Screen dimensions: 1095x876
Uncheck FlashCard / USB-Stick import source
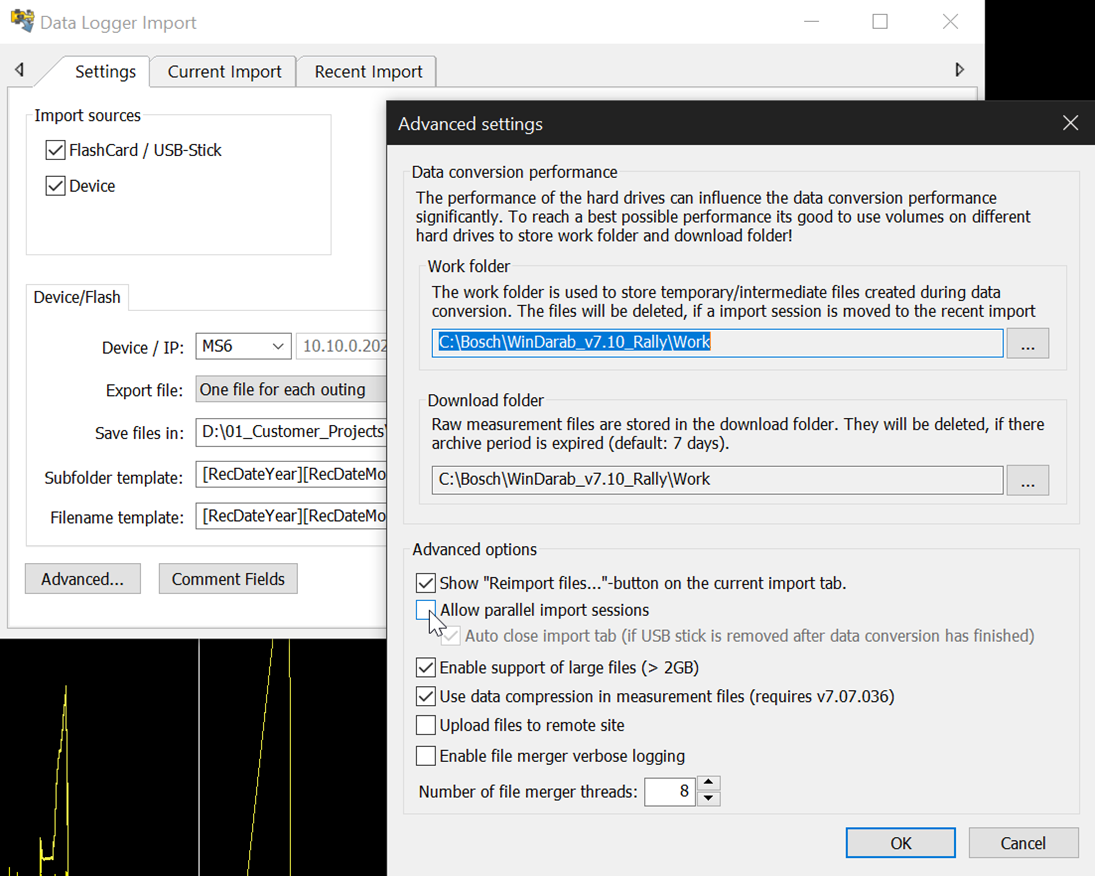(55, 150)
